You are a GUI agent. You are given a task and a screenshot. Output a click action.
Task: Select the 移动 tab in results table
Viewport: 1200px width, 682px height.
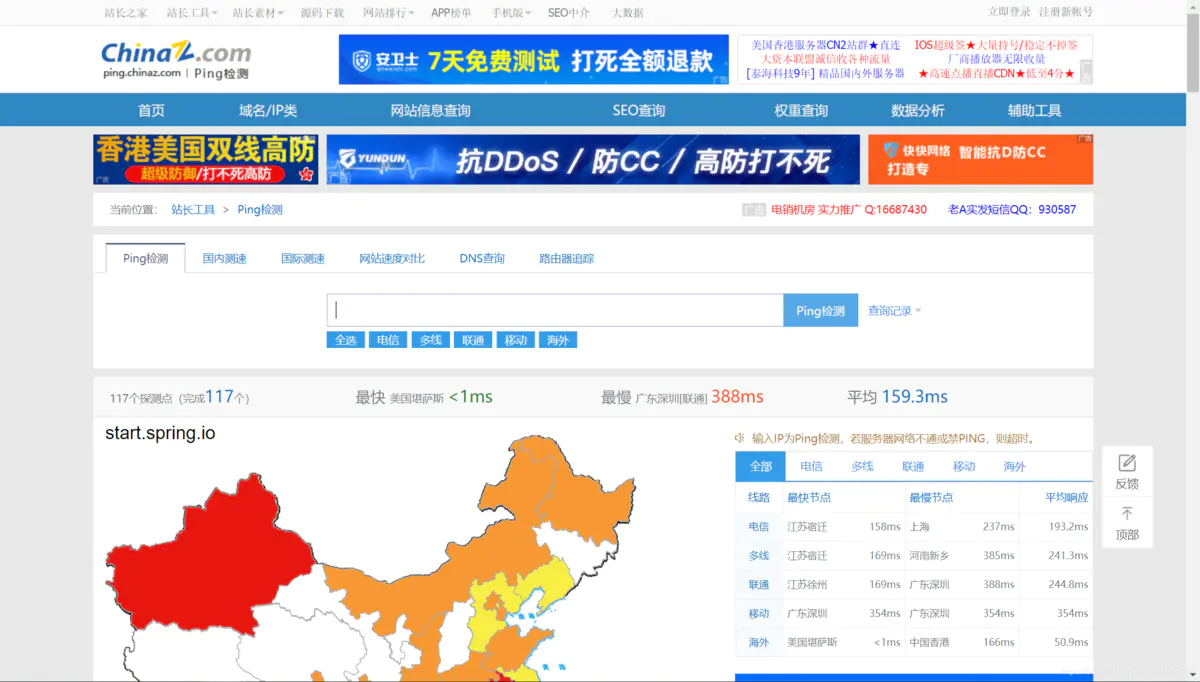[964, 466]
